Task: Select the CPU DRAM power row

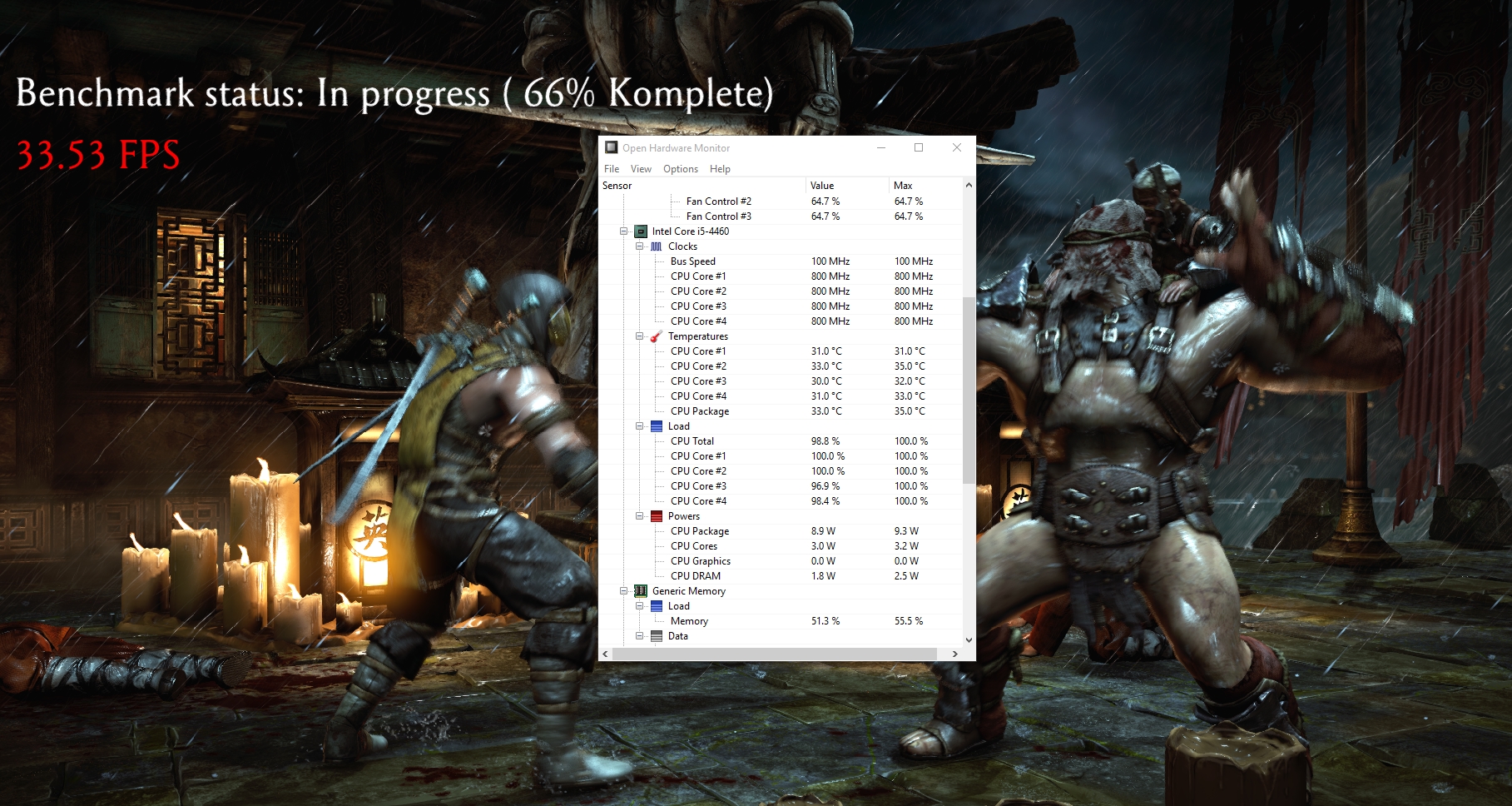Action: [781, 576]
